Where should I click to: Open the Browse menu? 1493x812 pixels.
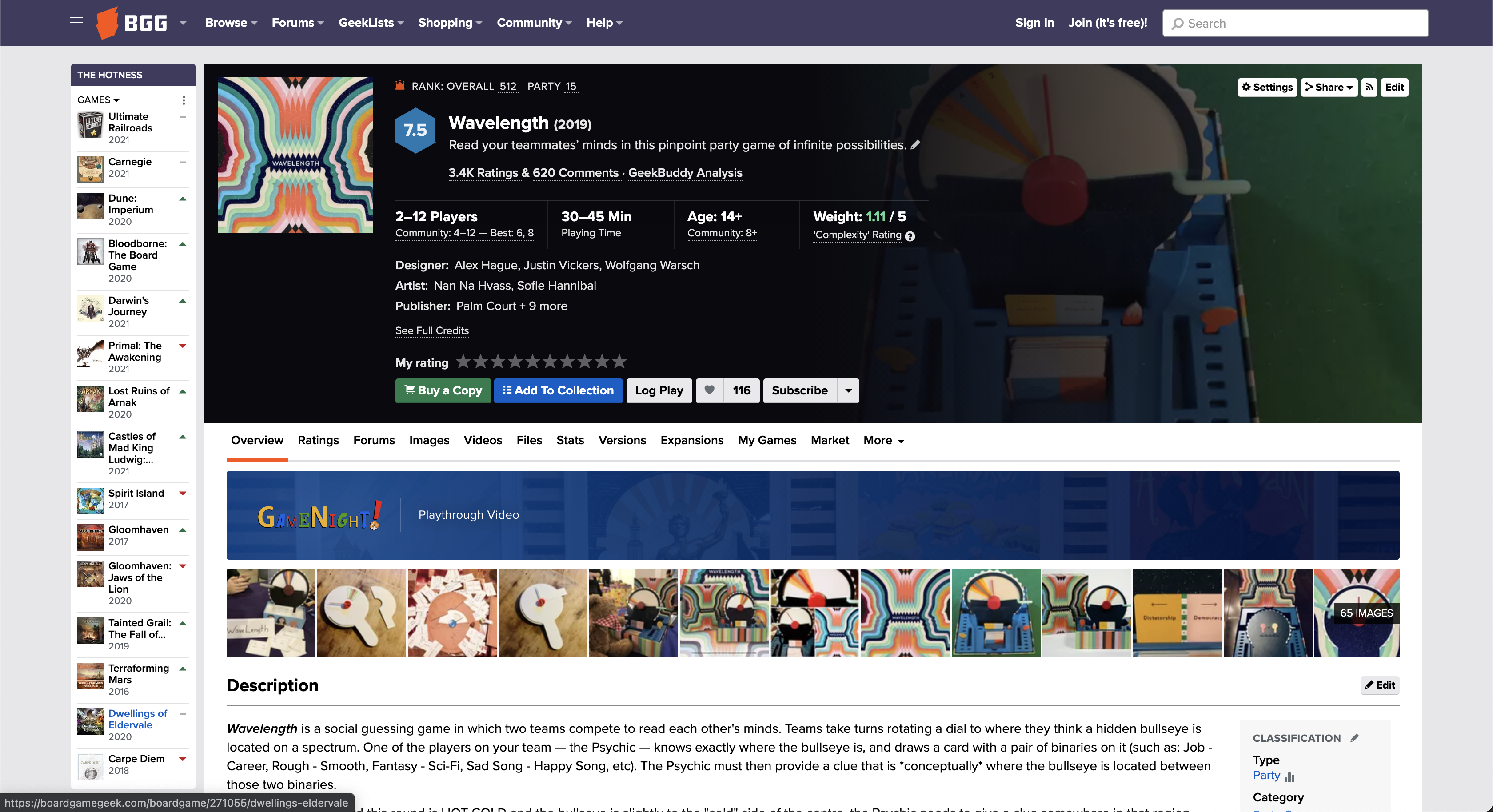coord(231,23)
